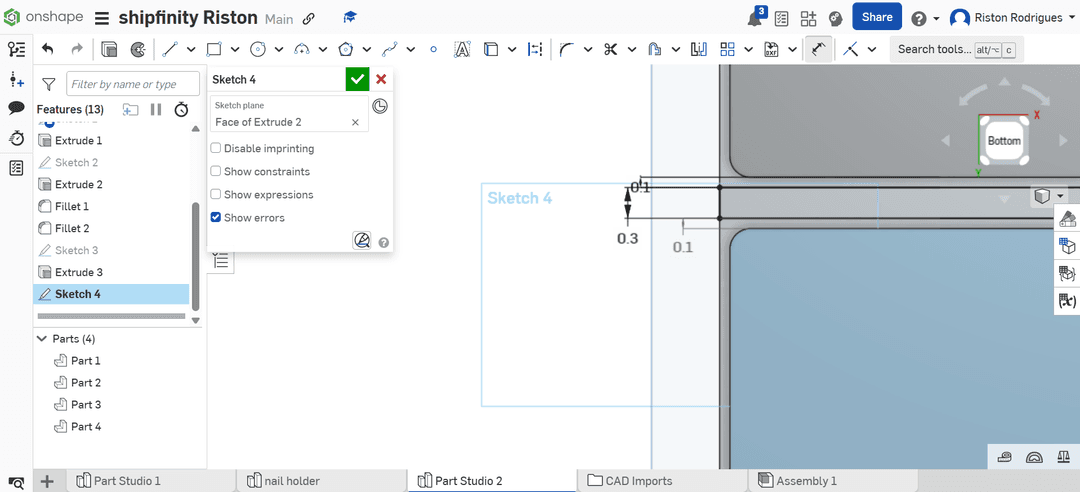Select the arc sketch tool
Image resolution: width=1080 pixels, height=492 pixels.
click(302, 49)
